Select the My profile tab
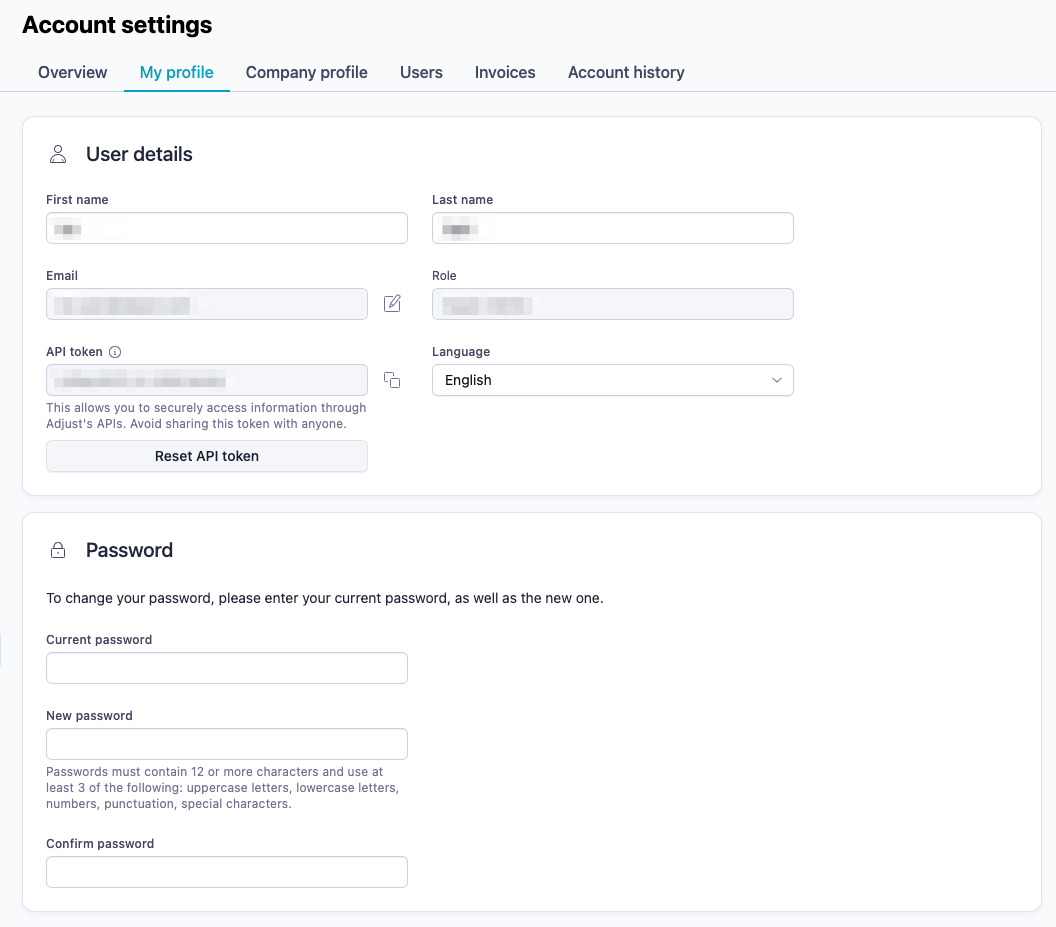Viewport: 1056px width, 927px height. [x=176, y=72]
